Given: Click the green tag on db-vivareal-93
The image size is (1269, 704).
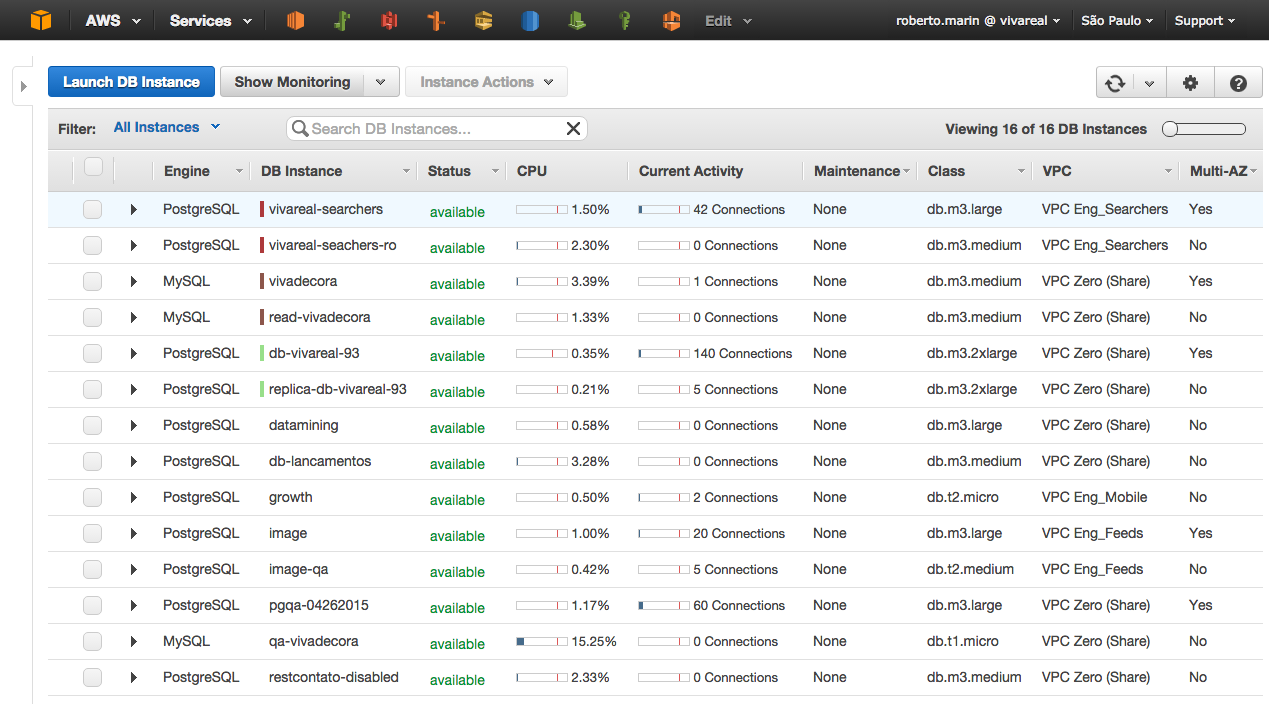Looking at the screenshot, I should (262, 353).
